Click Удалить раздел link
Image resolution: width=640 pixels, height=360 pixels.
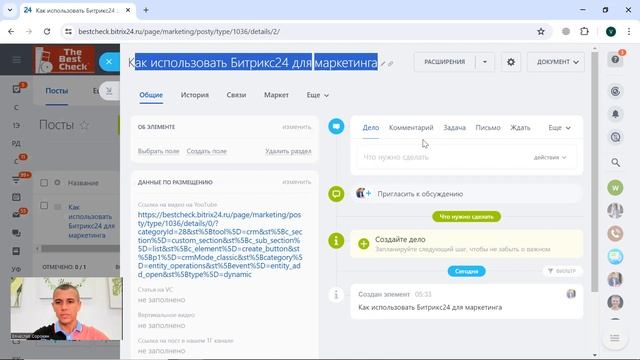pyautogui.click(x=288, y=151)
